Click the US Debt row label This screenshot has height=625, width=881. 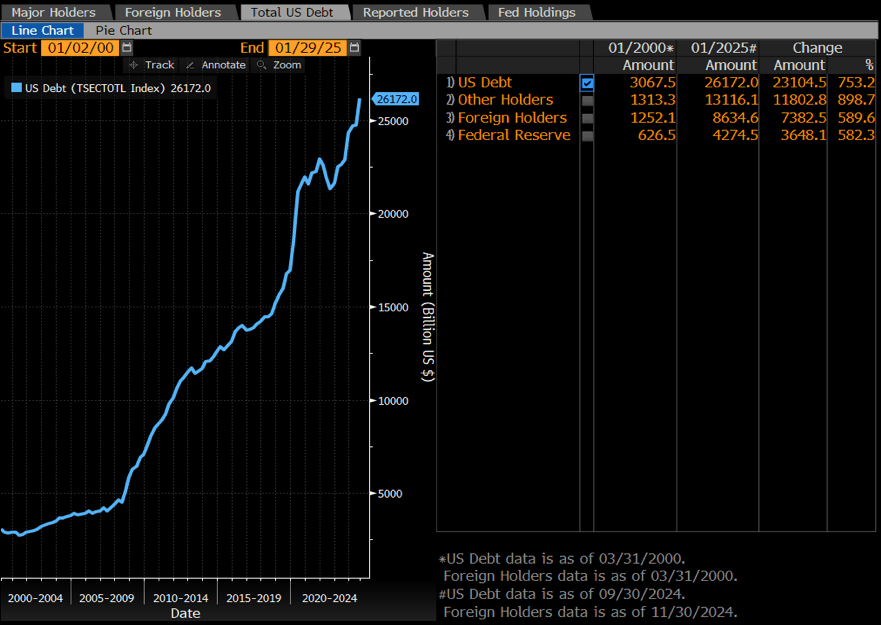pyautogui.click(x=484, y=82)
